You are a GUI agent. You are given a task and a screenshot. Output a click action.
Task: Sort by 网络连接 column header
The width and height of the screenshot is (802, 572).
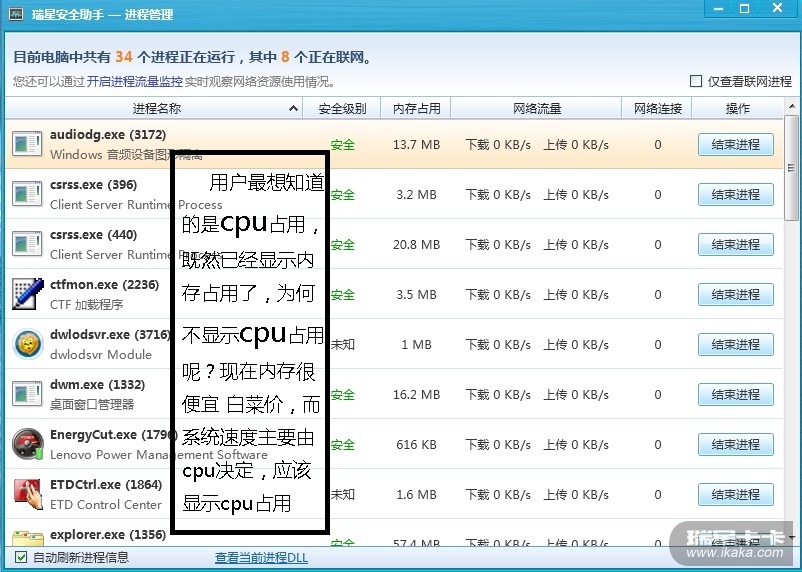tap(657, 108)
